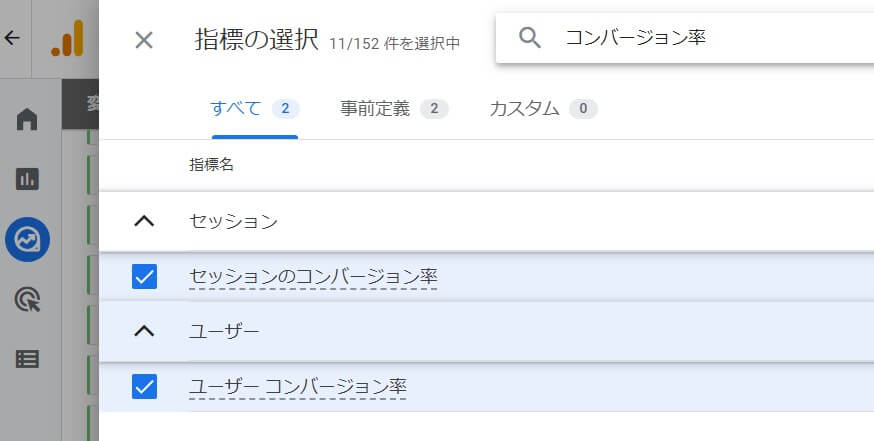Focus the コンバージョン率 search field
Screen dimensions: 874x441
click(x=684, y=38)
